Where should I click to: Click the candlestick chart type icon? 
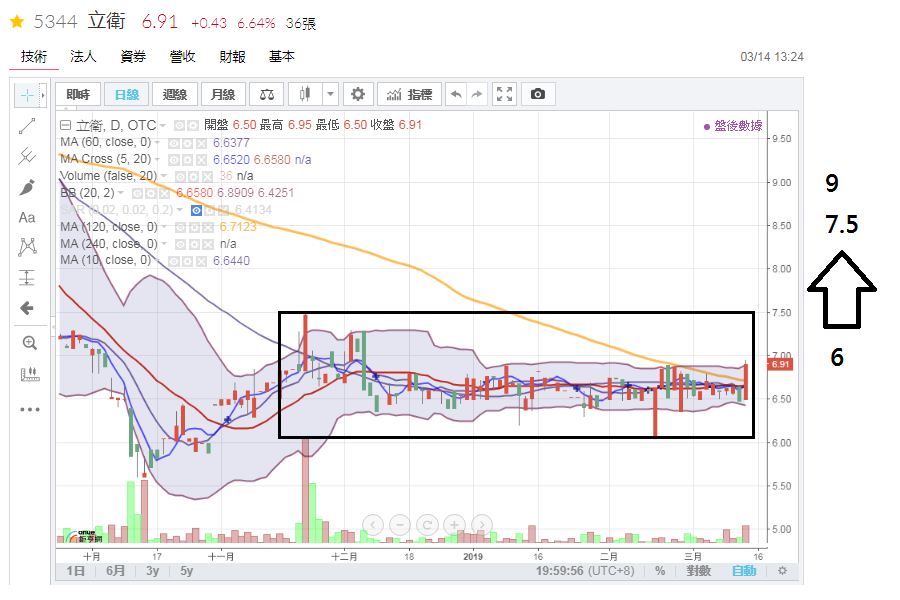tap(305, 94)
